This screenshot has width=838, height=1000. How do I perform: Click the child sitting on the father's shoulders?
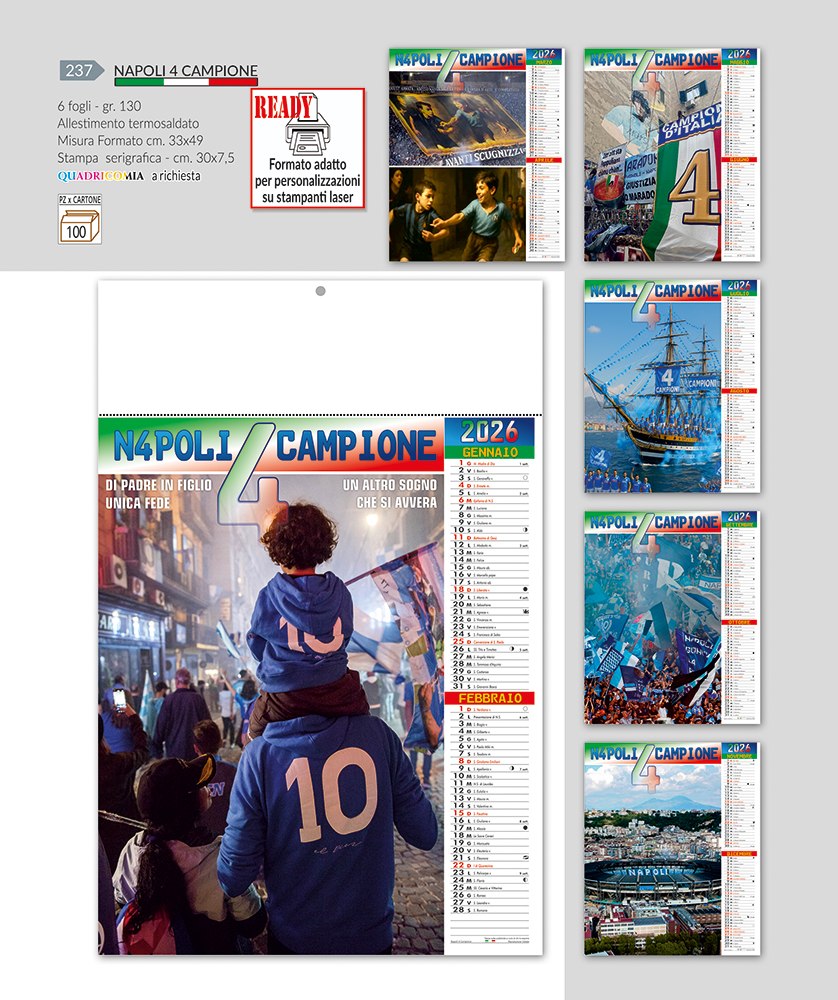(305, 619)
